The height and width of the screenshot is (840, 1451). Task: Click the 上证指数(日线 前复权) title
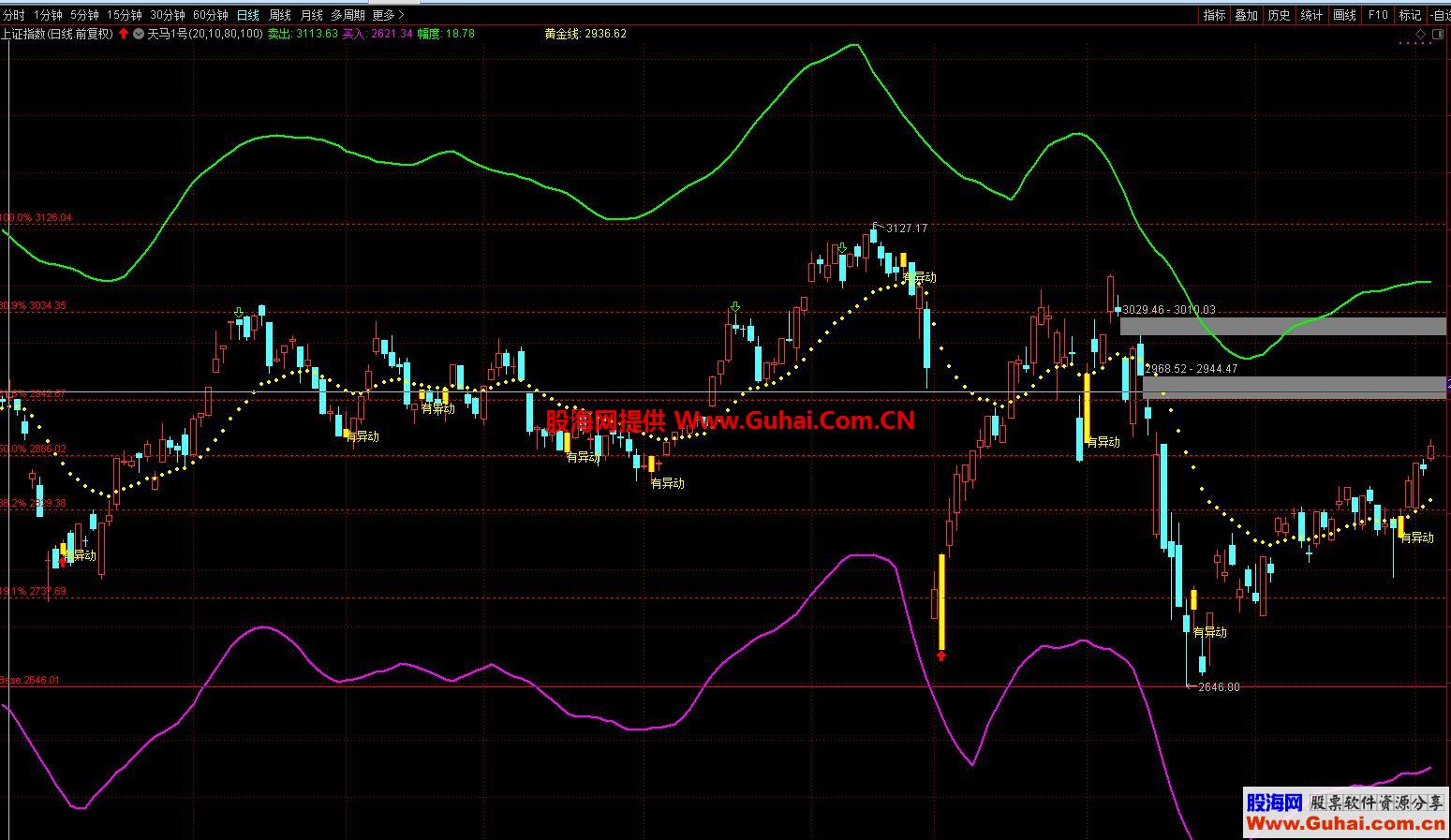click(x=57, y=34)
